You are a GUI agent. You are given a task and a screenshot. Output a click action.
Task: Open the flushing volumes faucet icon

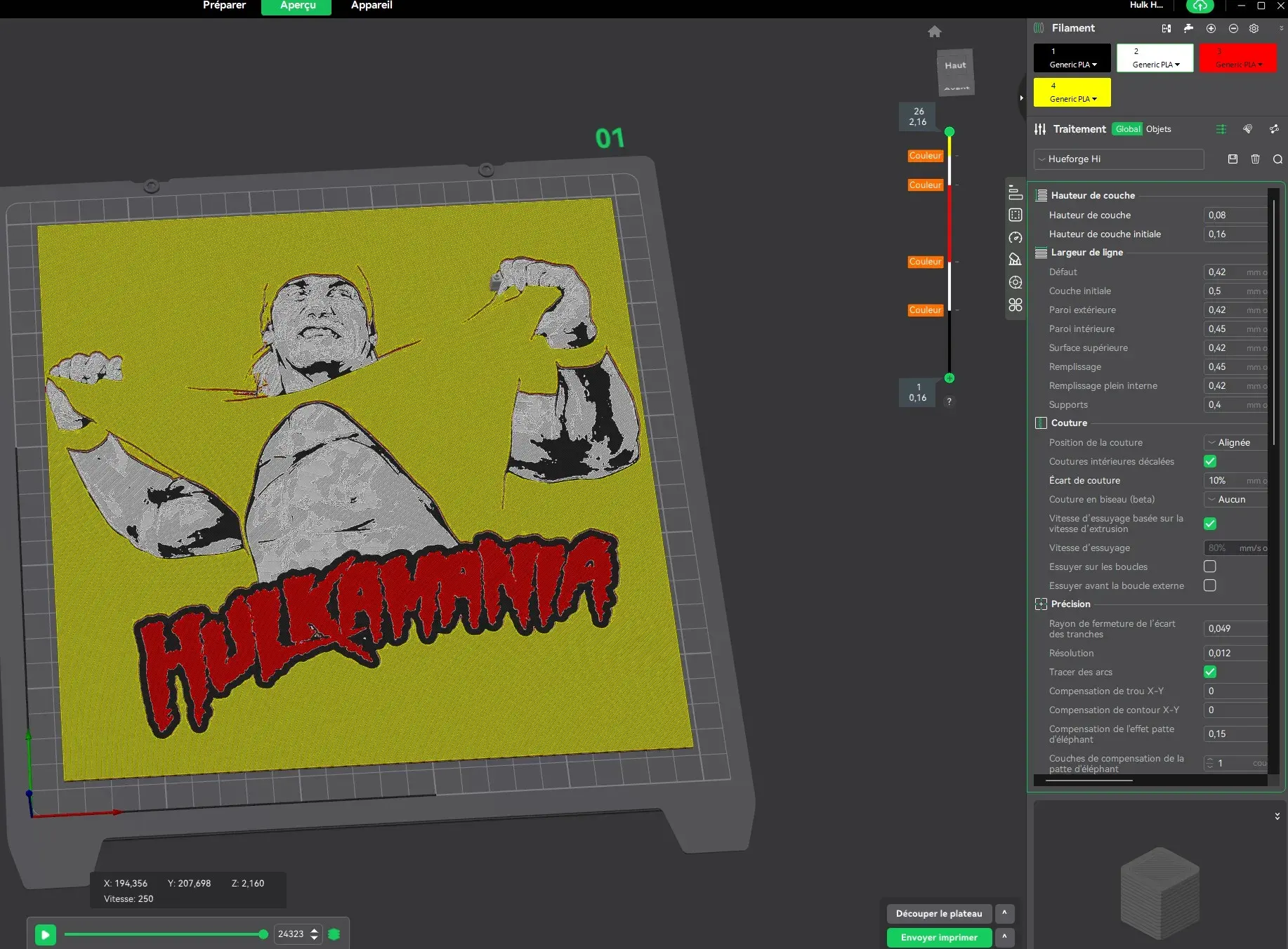coord(1188,29)
